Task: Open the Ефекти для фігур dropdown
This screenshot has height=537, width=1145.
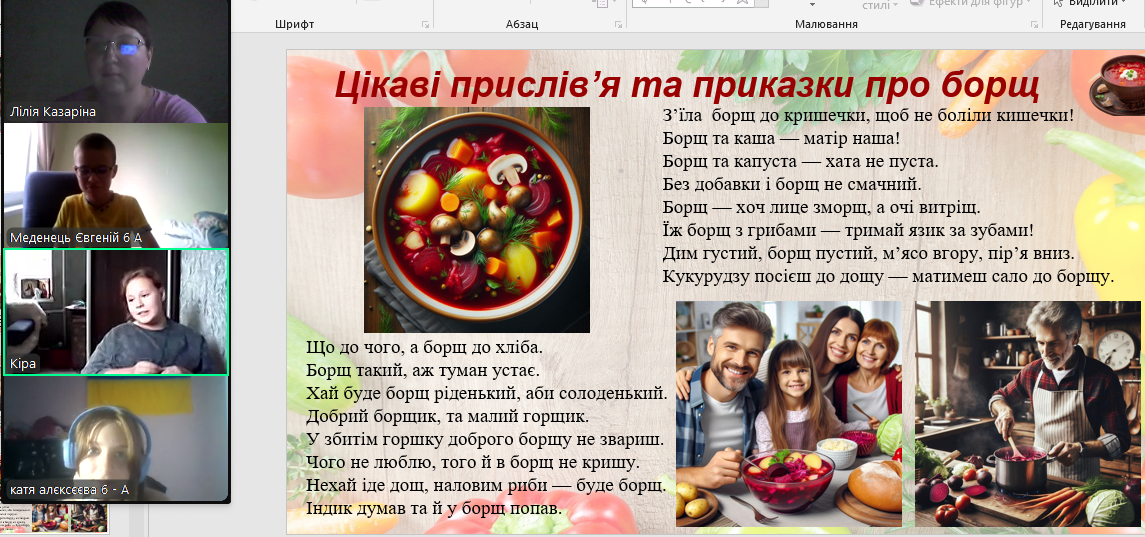Action: 971,3
